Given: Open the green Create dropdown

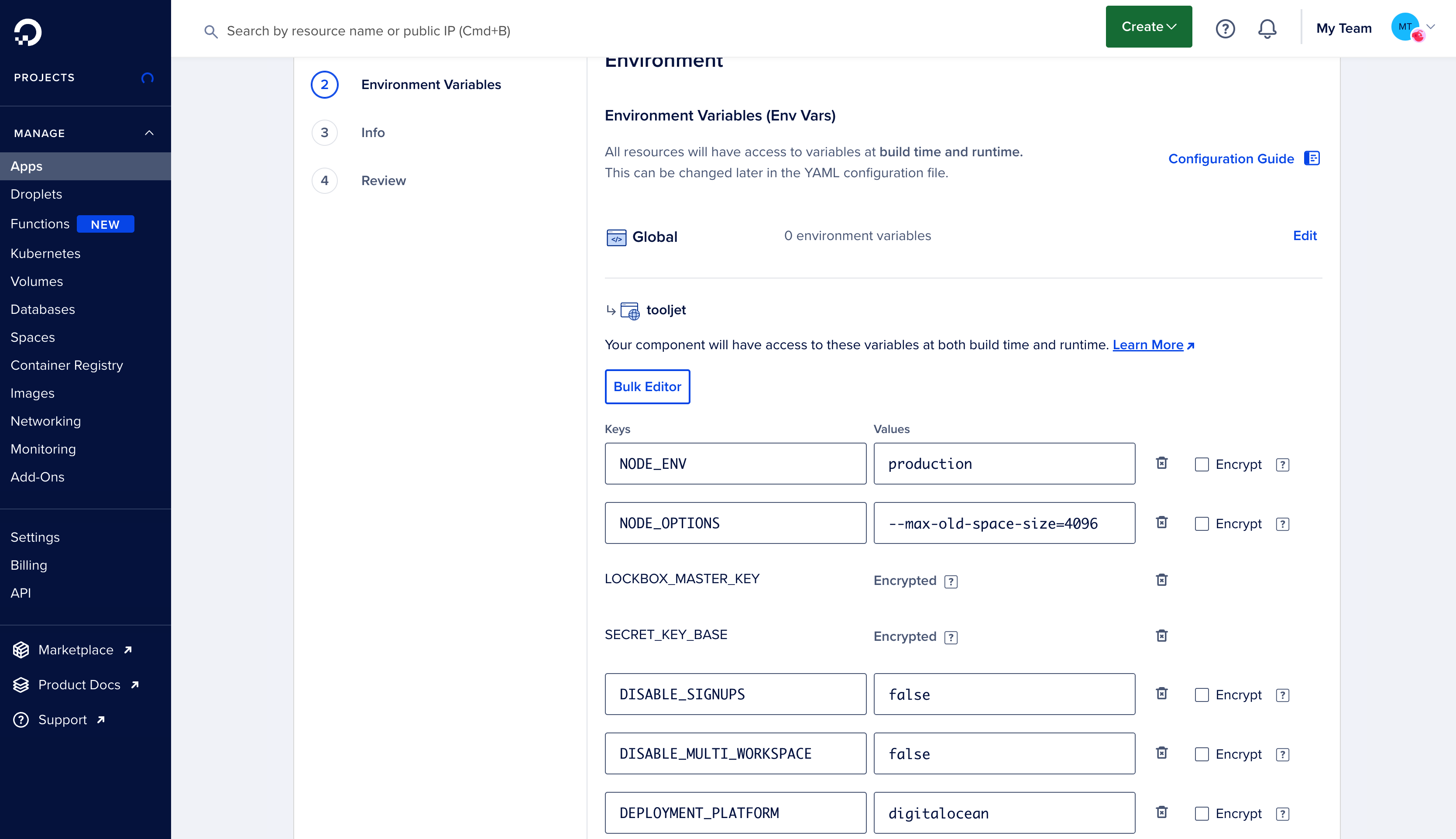Looking at the screenshot, I should [x=1148, y=27].
